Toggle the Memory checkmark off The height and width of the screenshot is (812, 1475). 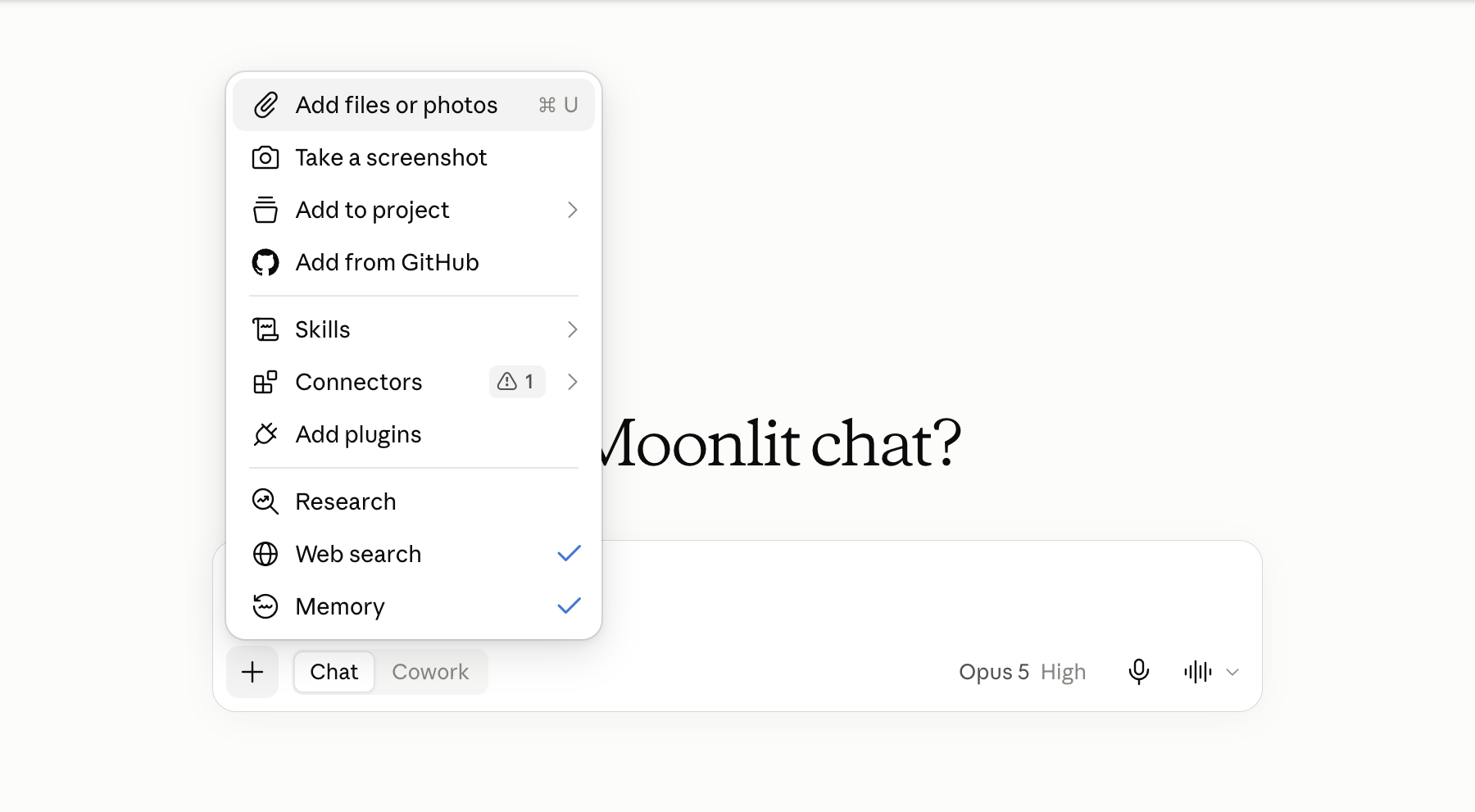pyautogui.click(x=569, y=606)
